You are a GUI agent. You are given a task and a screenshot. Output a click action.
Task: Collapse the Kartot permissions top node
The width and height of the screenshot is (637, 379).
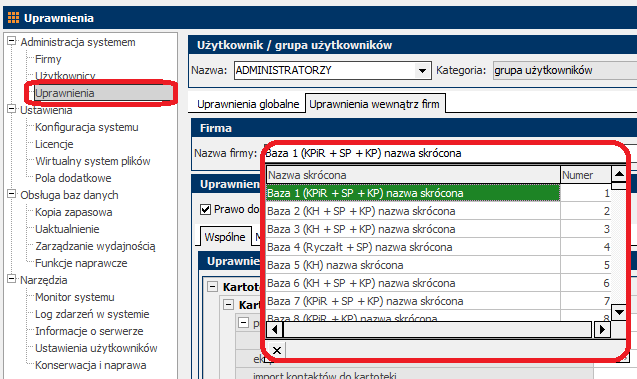(x=212, y=287)
